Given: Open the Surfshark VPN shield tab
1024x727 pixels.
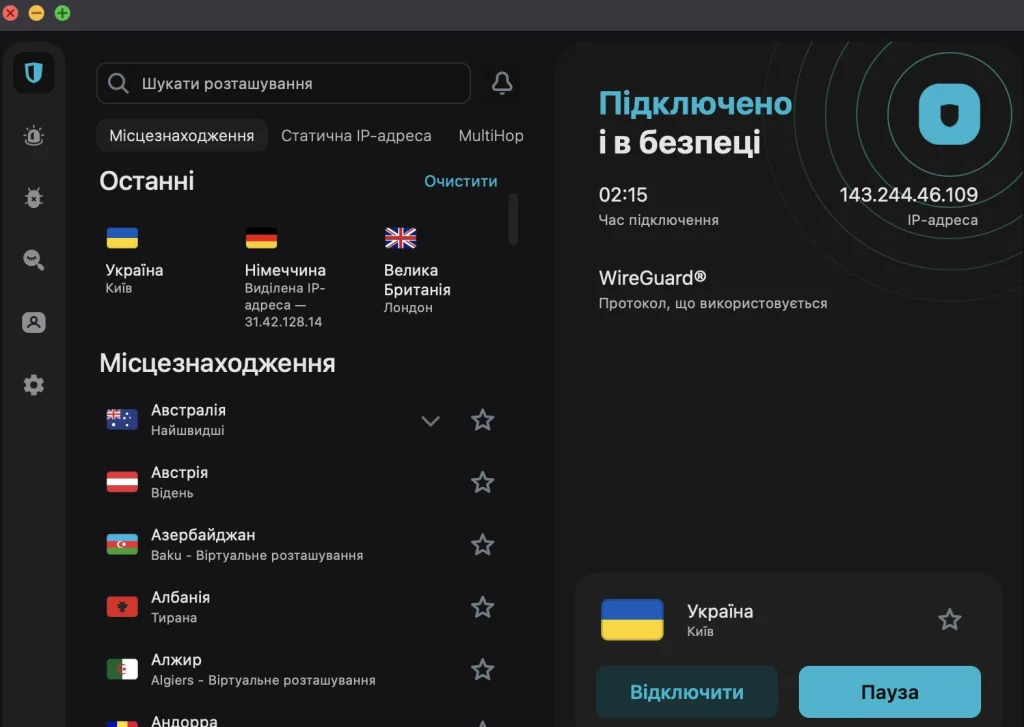Looking at the screenshot, I should [33, 73].
